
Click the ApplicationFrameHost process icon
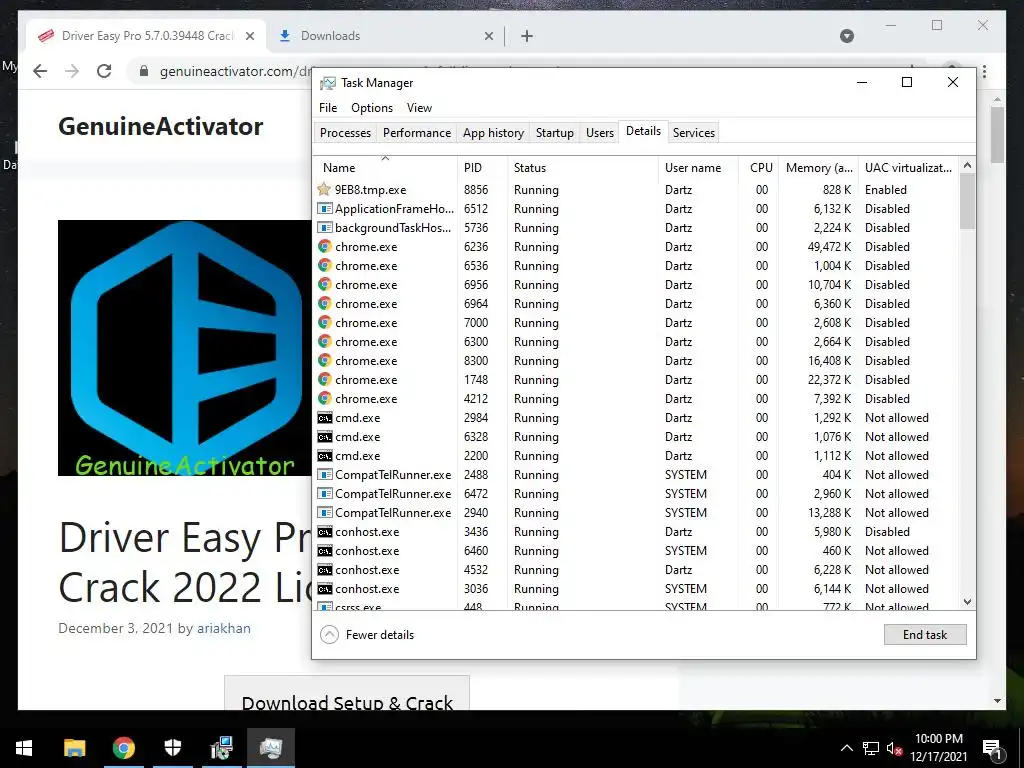pos(324,208)
